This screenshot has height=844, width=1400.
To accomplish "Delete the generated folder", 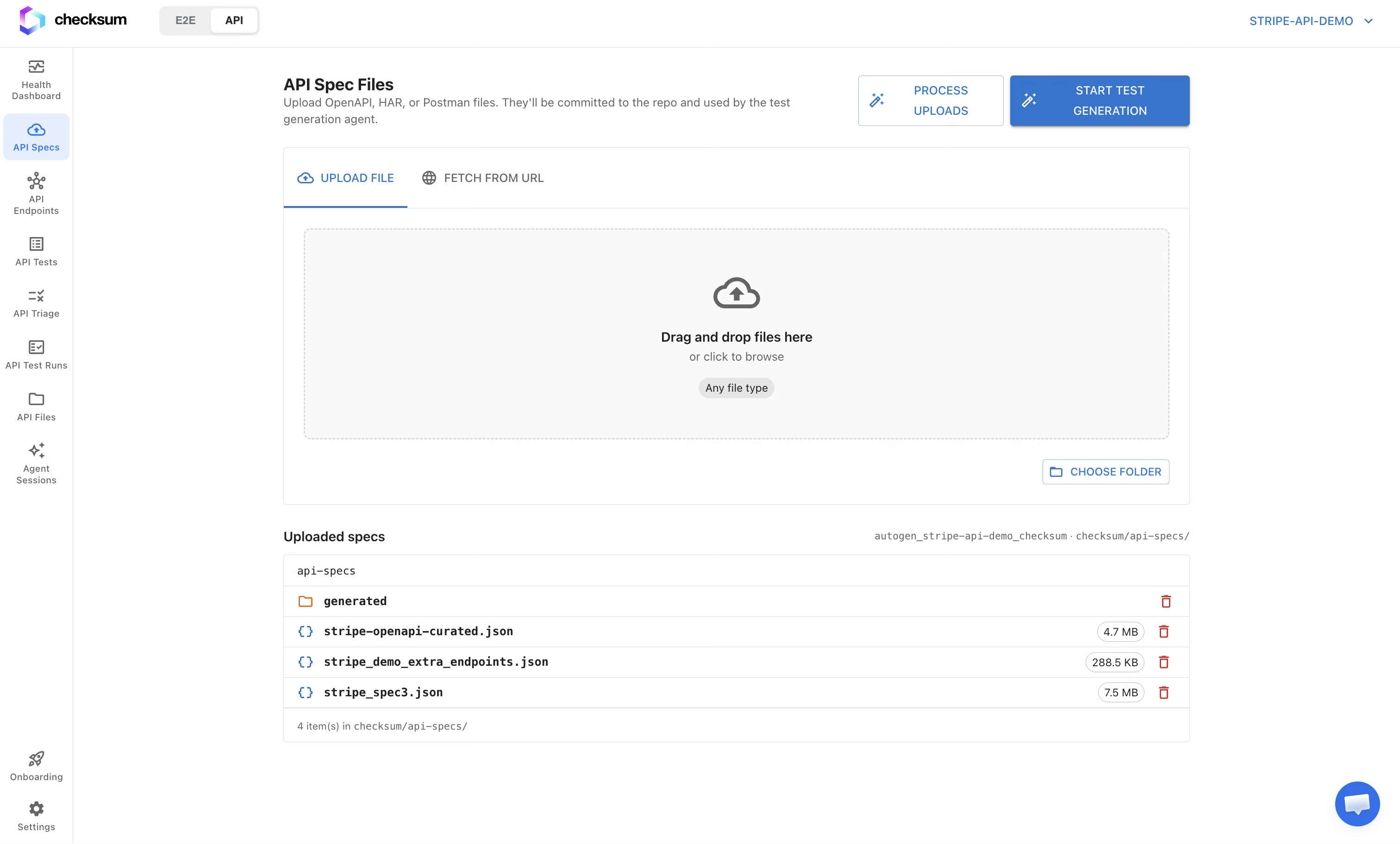I will pos(1166,601).
